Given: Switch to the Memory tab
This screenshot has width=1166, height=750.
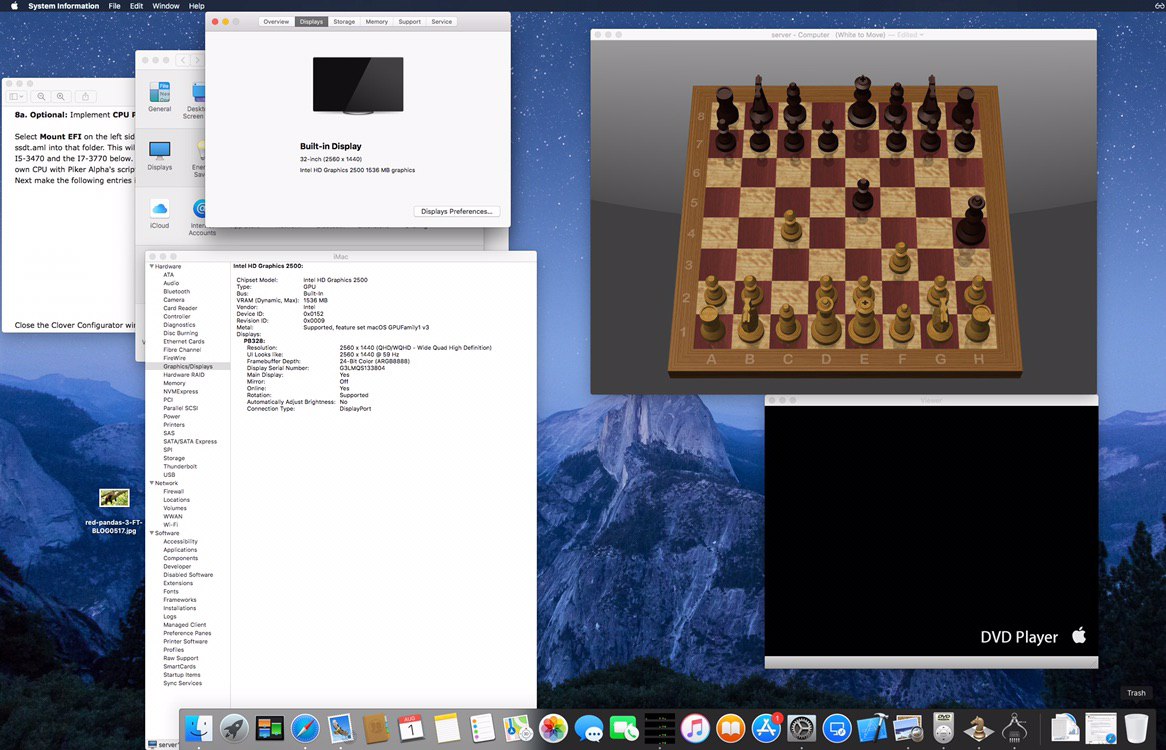Looking at the screenshot, I should (376, 22).
